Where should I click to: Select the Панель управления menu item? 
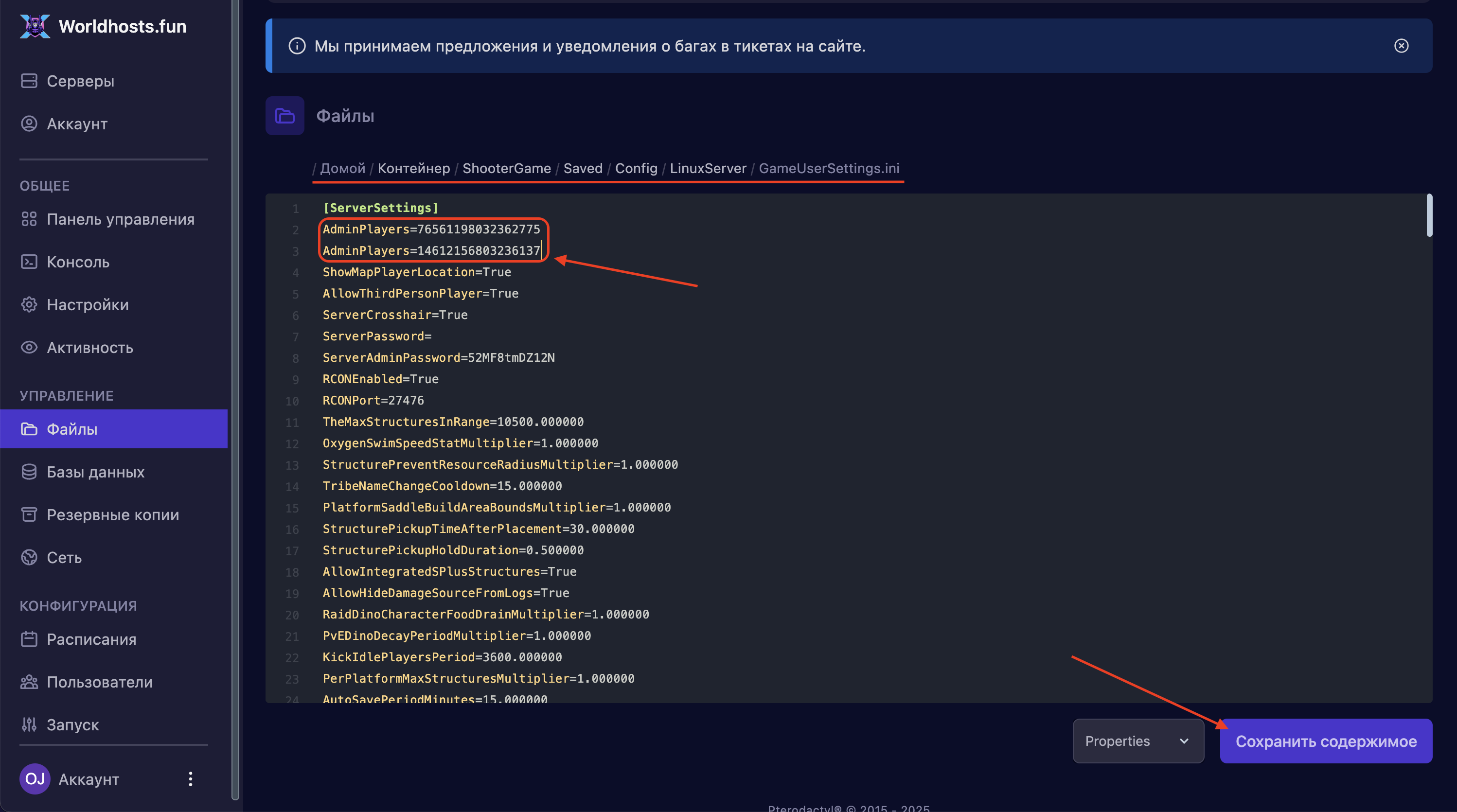click(120, 219)
